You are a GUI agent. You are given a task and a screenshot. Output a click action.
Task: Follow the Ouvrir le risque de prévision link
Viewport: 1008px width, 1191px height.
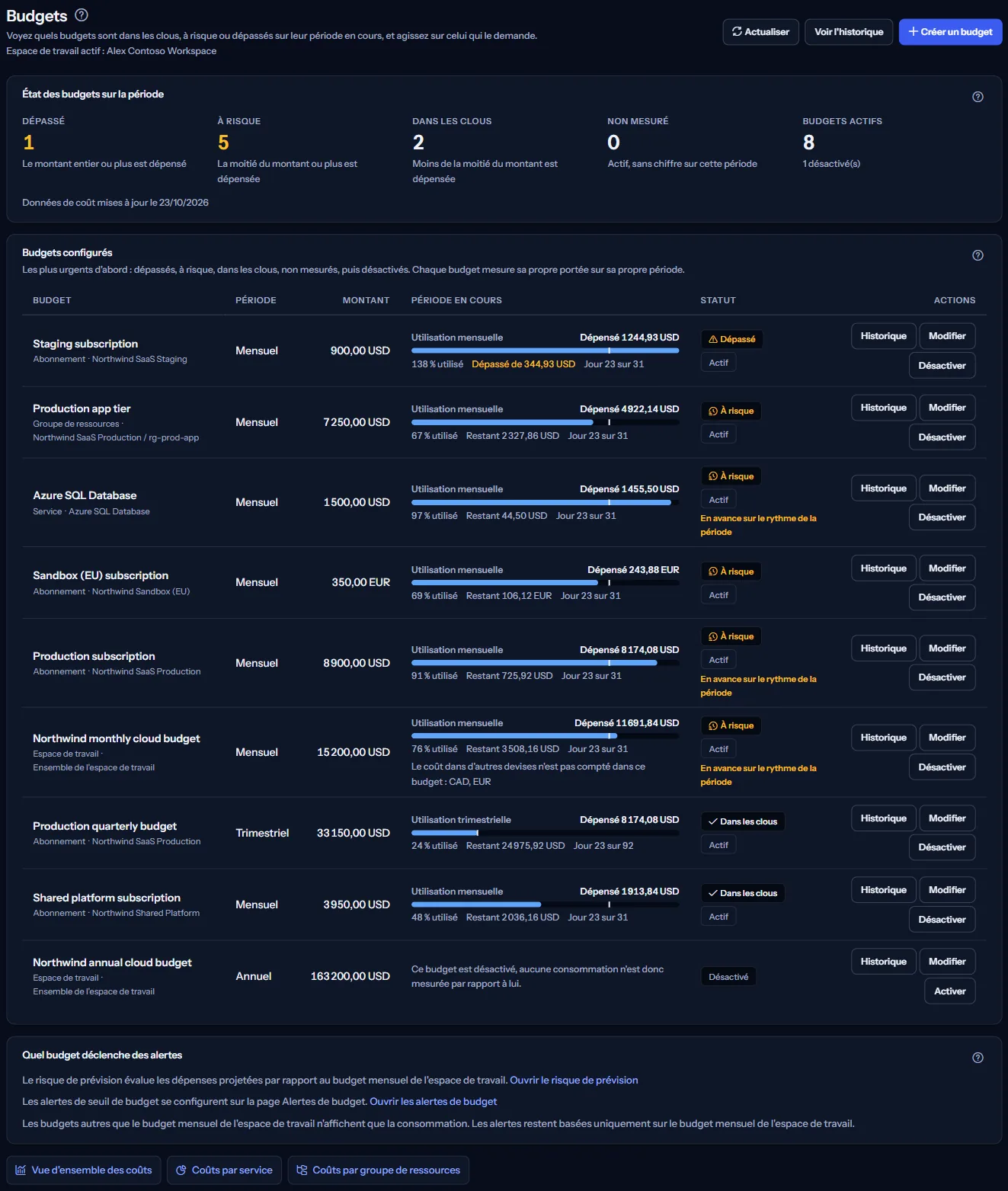coord(574,1081)
